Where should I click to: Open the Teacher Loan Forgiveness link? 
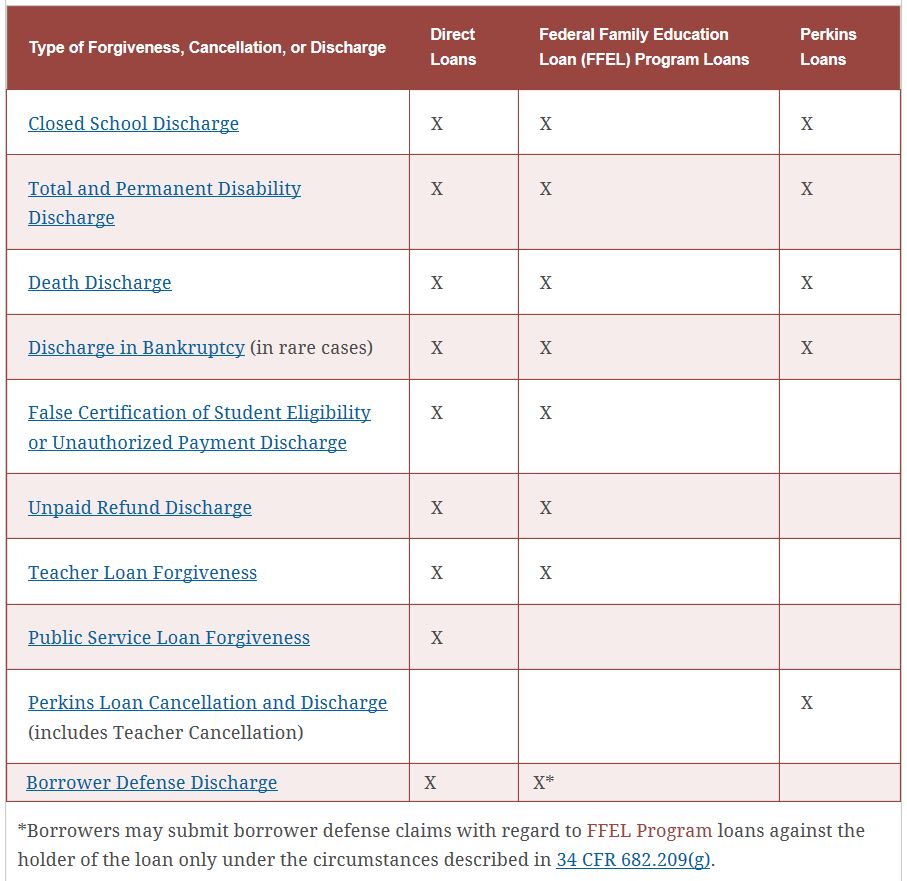pos(142,573)
